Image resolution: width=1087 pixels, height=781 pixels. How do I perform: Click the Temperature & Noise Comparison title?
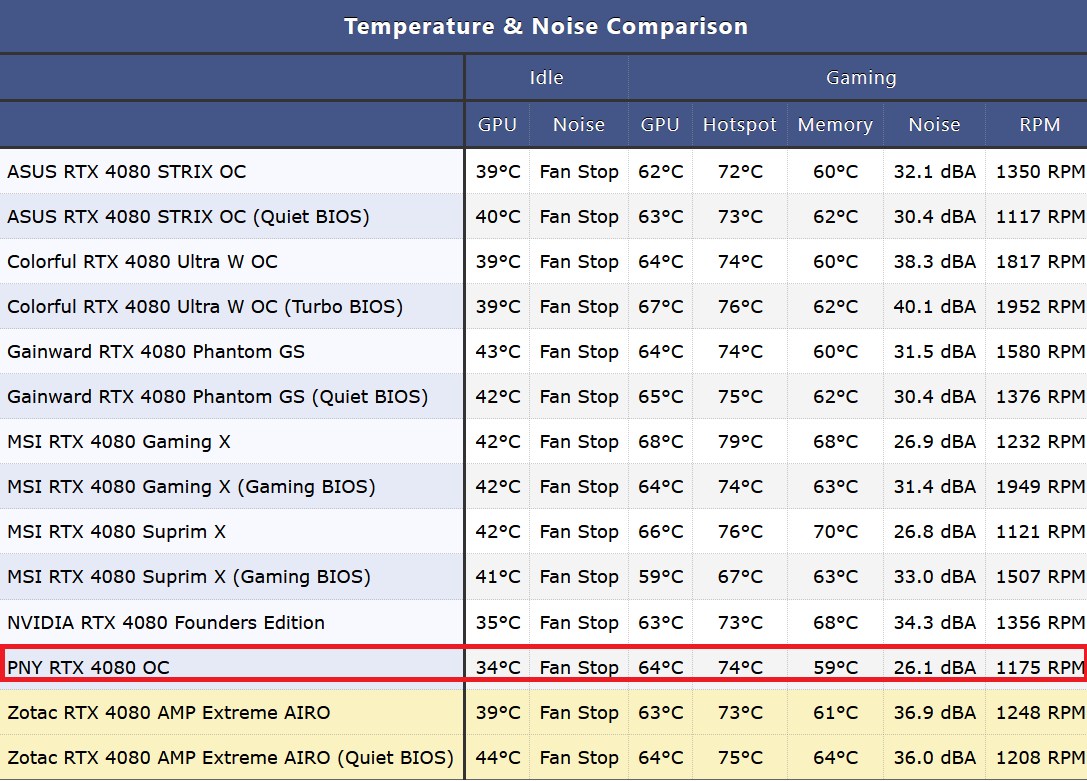click(x=545, y=26)
